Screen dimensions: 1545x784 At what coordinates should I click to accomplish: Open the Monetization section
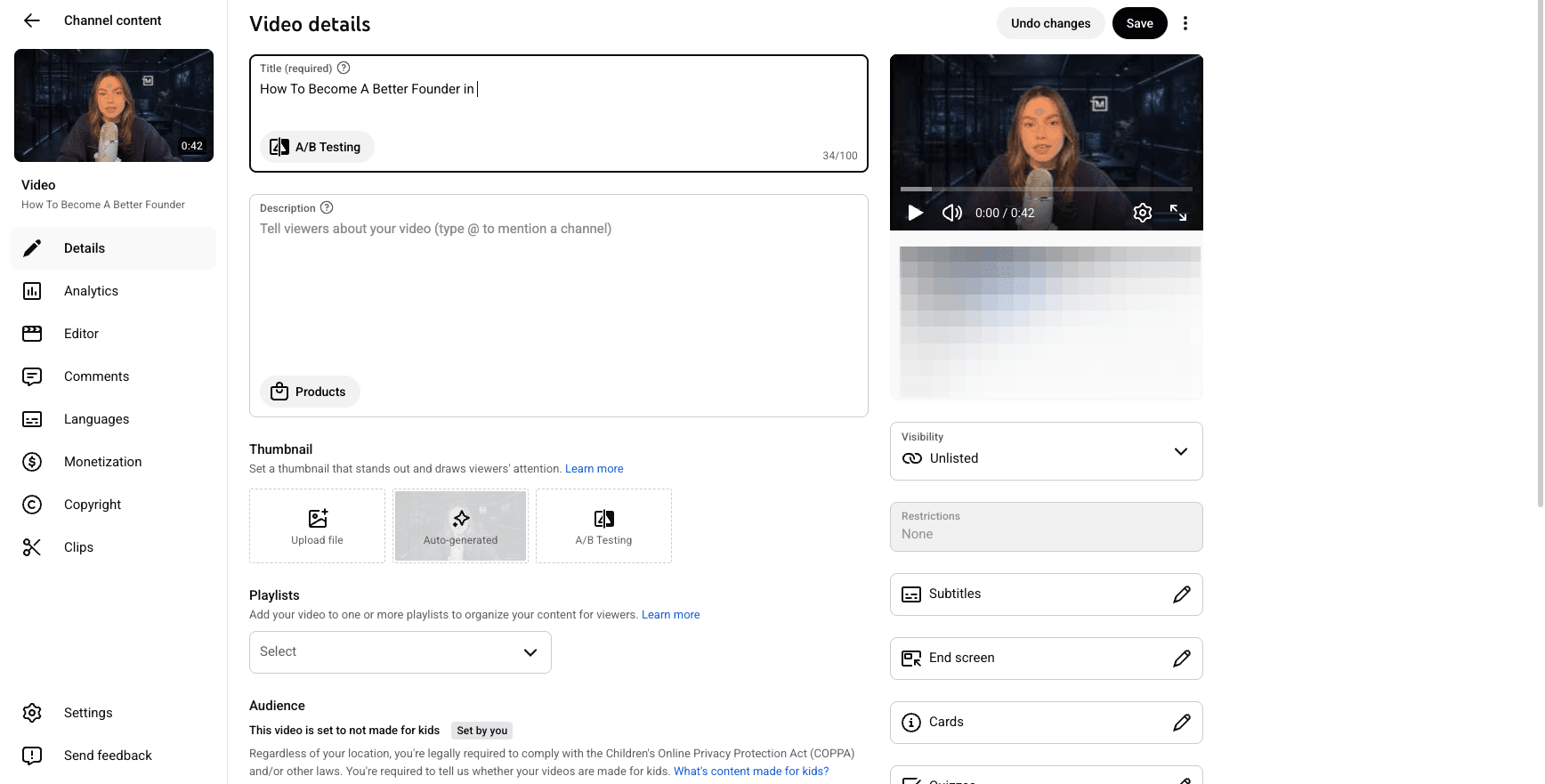113,462
